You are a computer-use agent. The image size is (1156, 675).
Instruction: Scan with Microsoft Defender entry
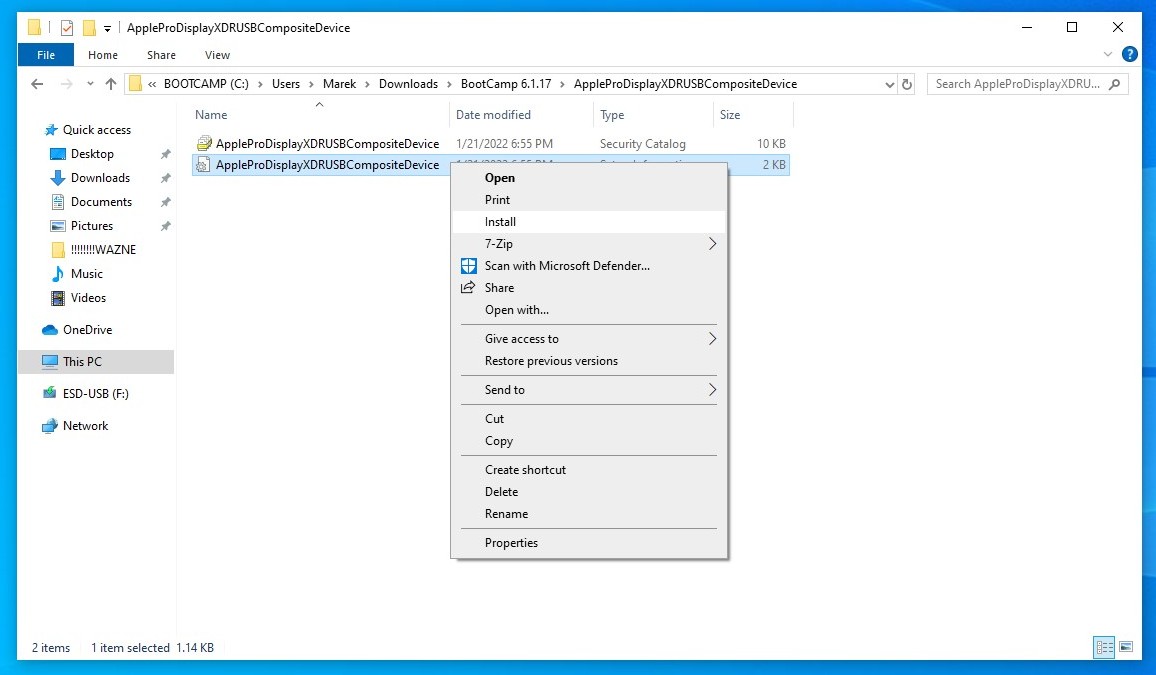[x=588, y=266]
